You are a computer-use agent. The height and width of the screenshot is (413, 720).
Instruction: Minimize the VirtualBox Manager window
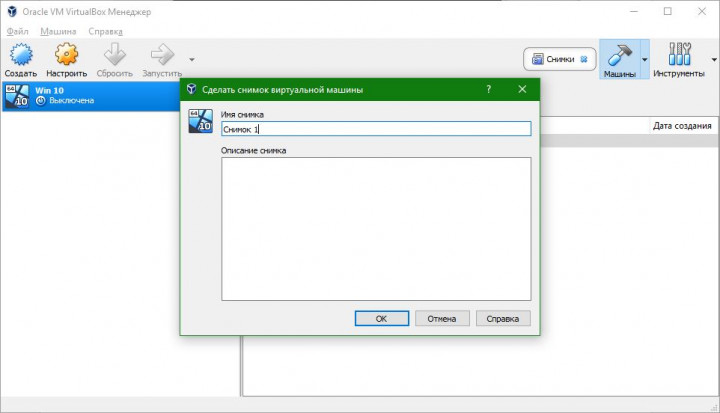[634, 11]
